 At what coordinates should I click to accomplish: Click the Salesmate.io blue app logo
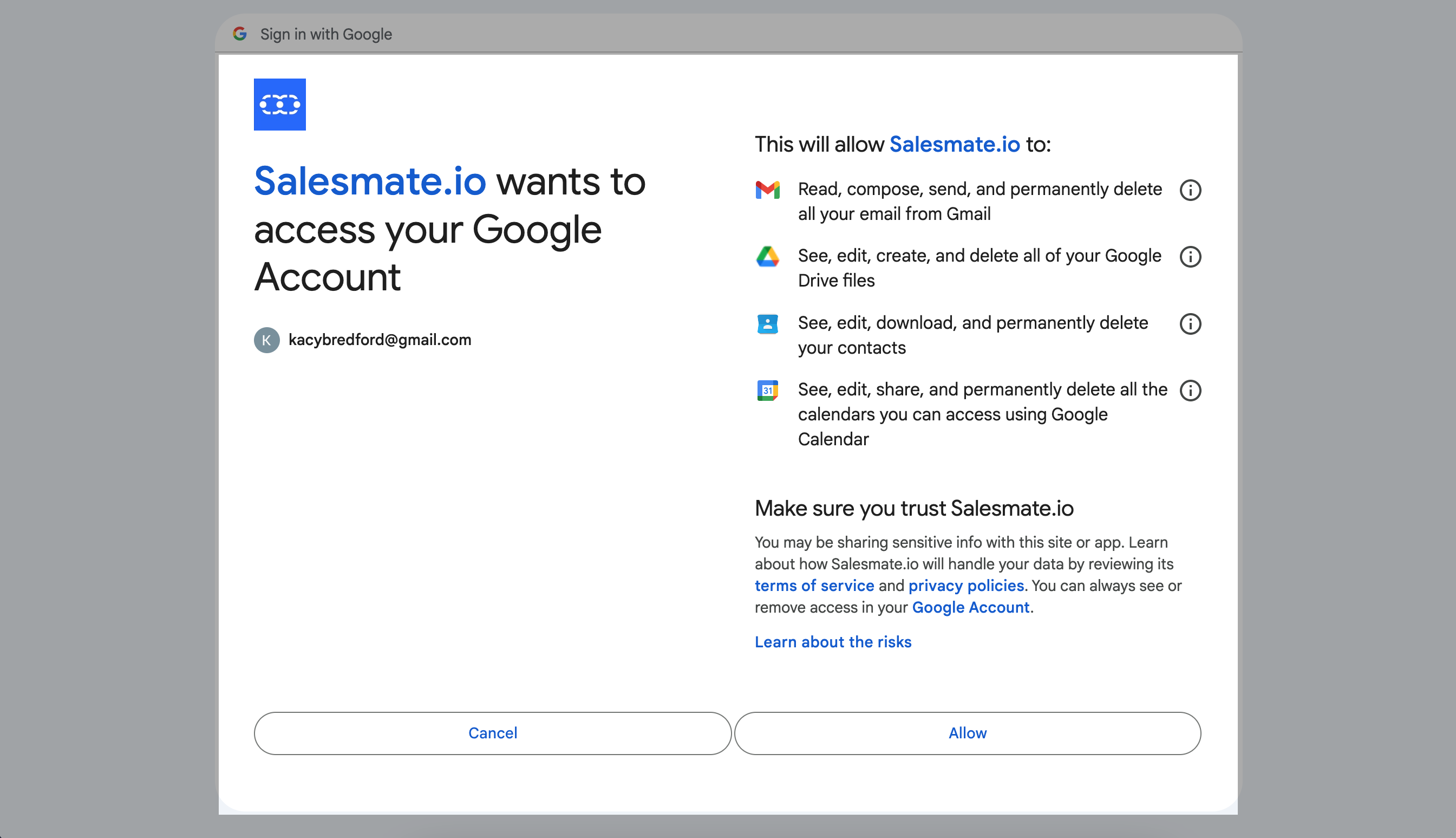click(x=279, y=104)
